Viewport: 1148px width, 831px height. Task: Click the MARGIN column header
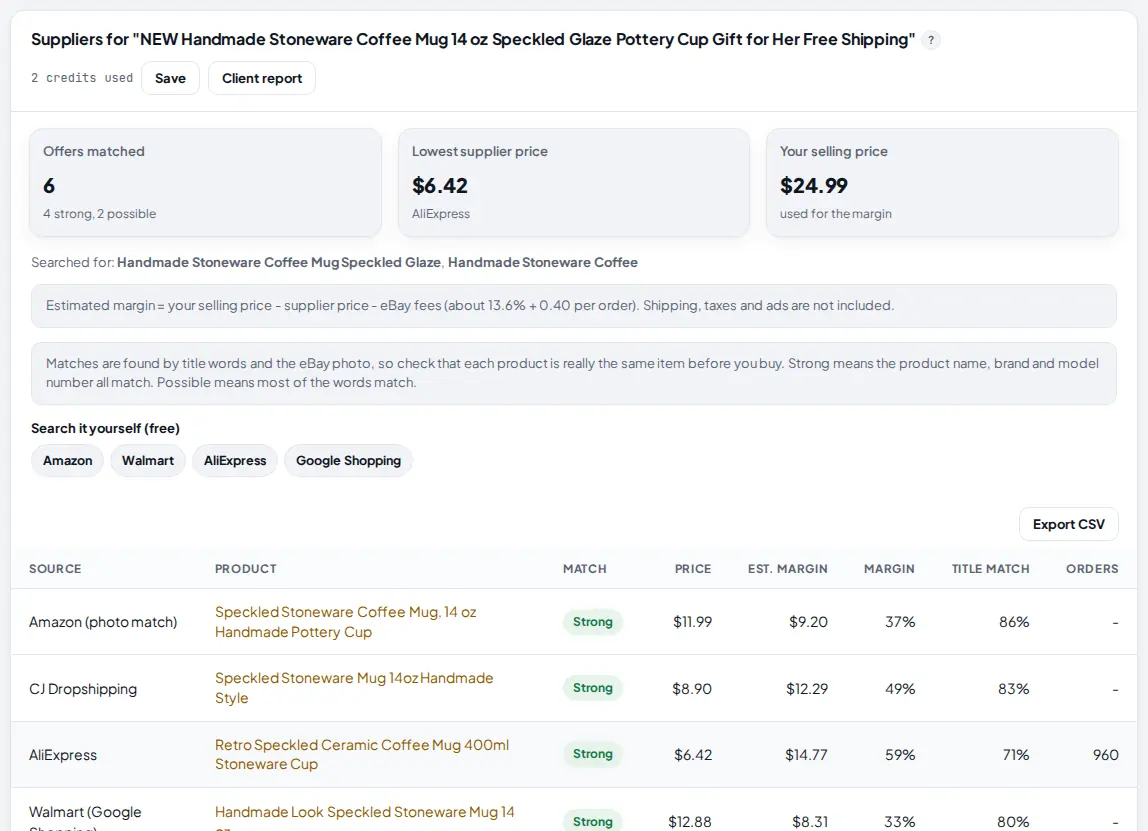[x=889, y=569]
